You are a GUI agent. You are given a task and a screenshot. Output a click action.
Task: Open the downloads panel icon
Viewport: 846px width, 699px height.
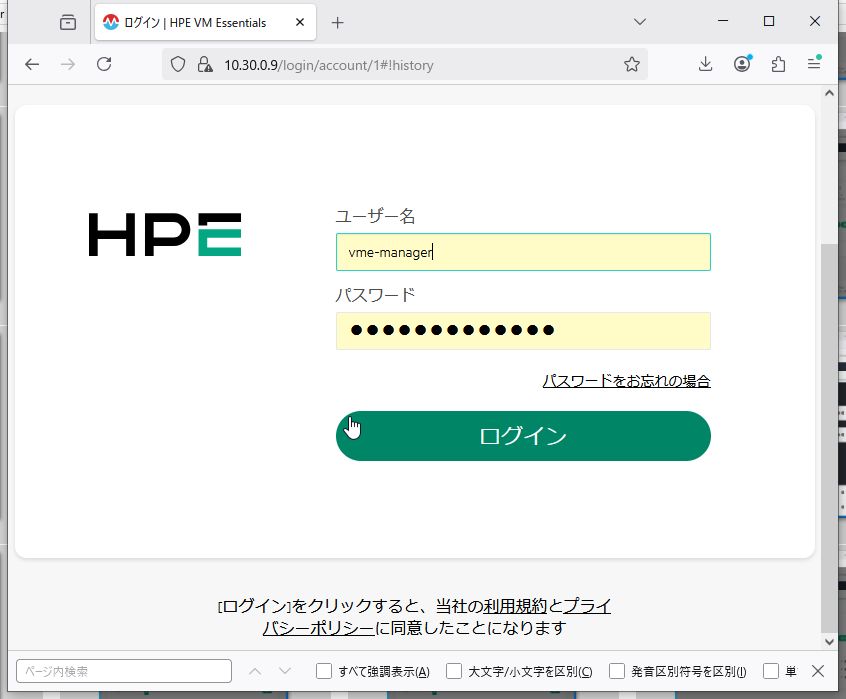pos(705,64)
